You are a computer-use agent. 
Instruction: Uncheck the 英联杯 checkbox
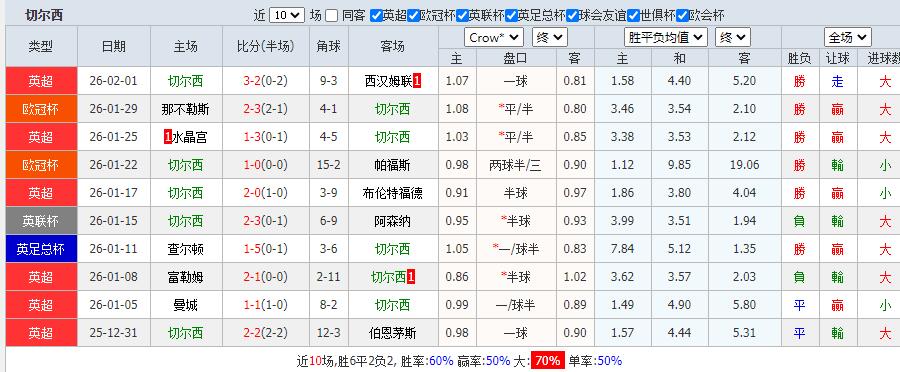point(462,16)
